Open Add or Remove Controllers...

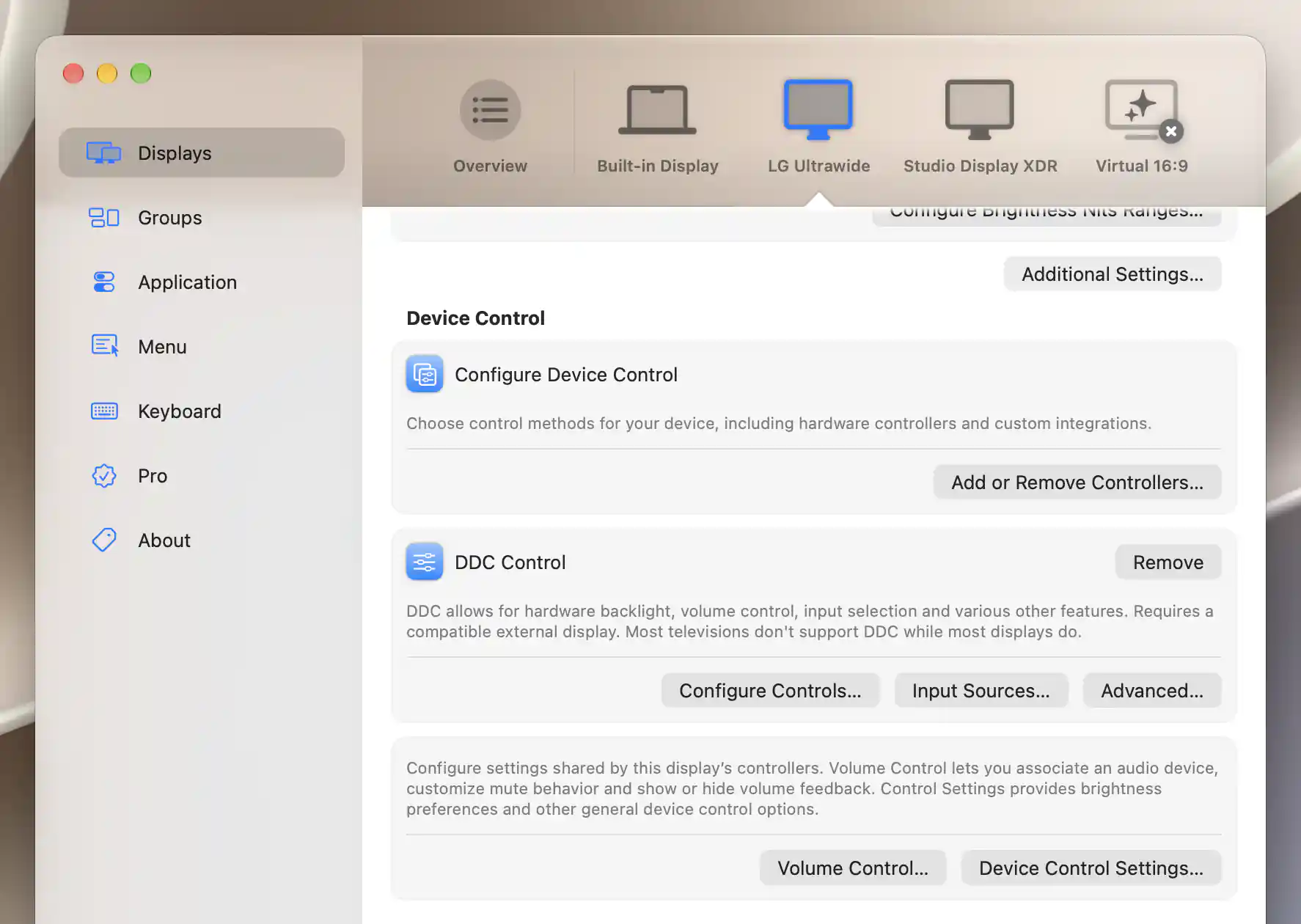click(x=1077, y=483)
